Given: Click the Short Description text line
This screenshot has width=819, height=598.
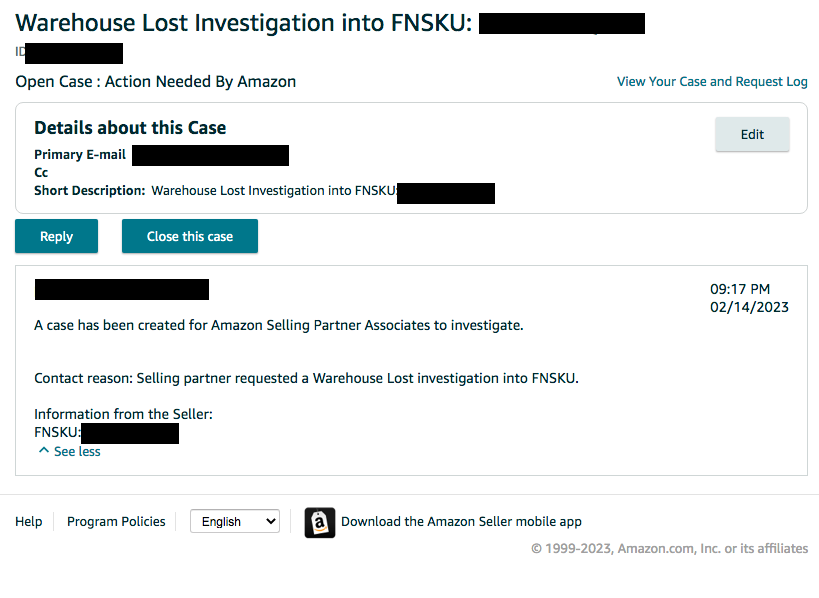Looking at the screenshot, I should click(x=215, y=190).
